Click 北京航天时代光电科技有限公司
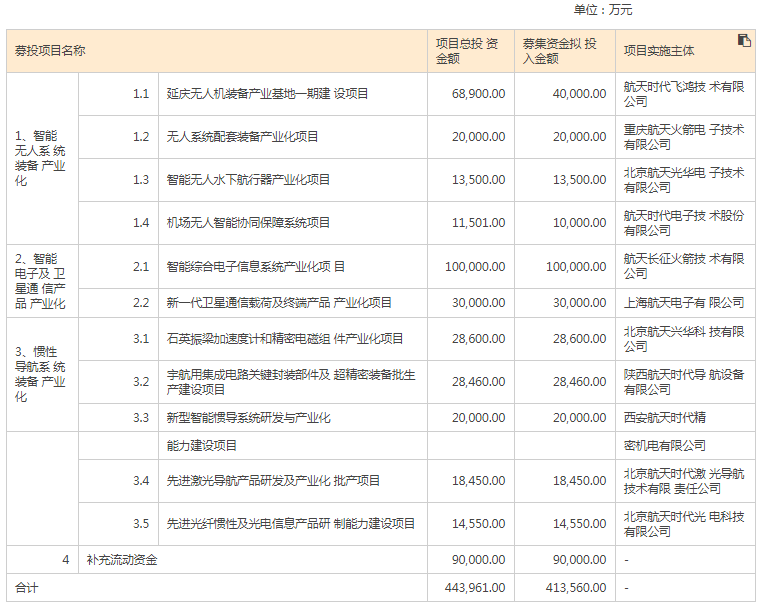This screenshot has width=761, height=607. (684, 525)
